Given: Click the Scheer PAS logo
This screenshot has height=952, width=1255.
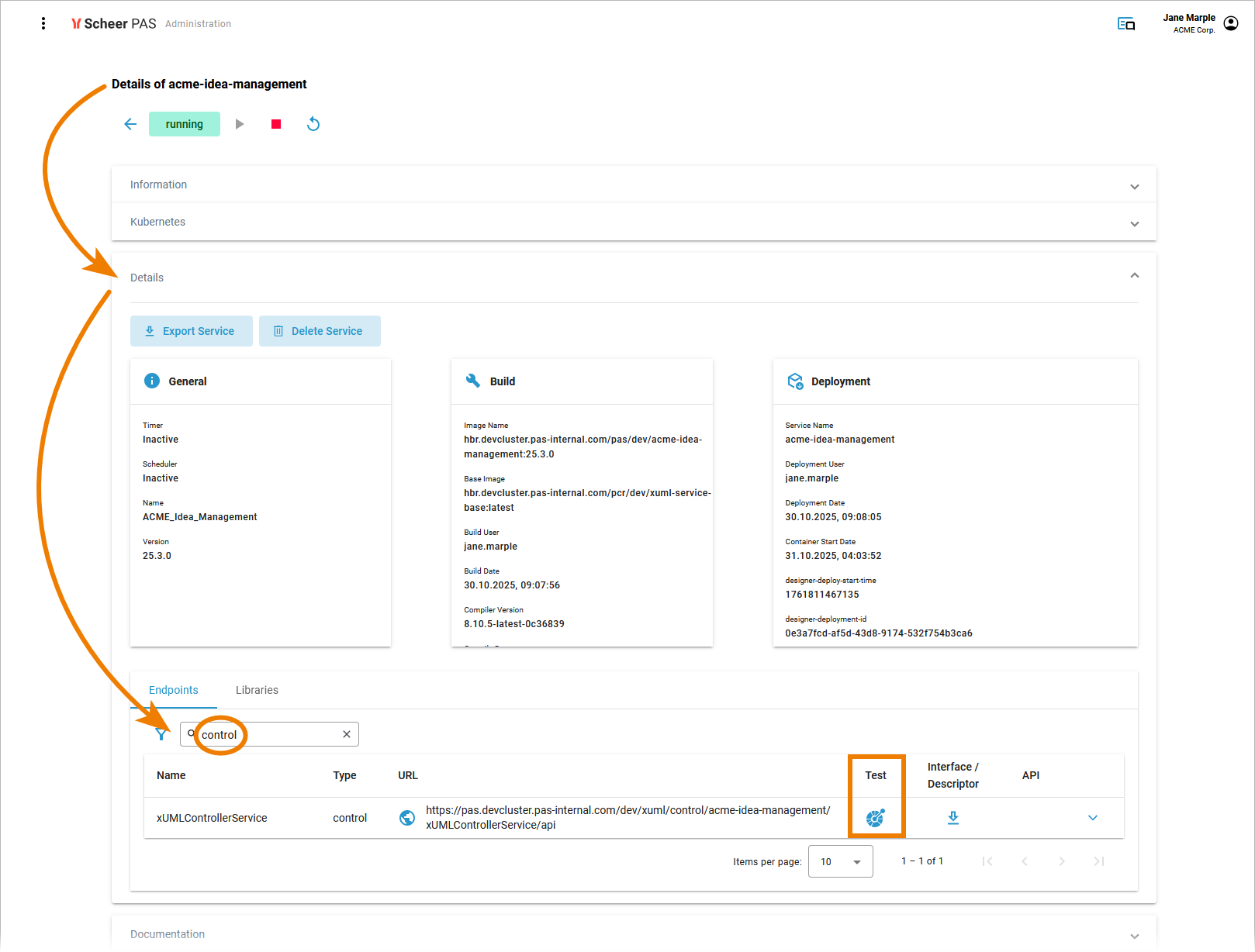Looking at the screenshot, I should click(114, 23).
